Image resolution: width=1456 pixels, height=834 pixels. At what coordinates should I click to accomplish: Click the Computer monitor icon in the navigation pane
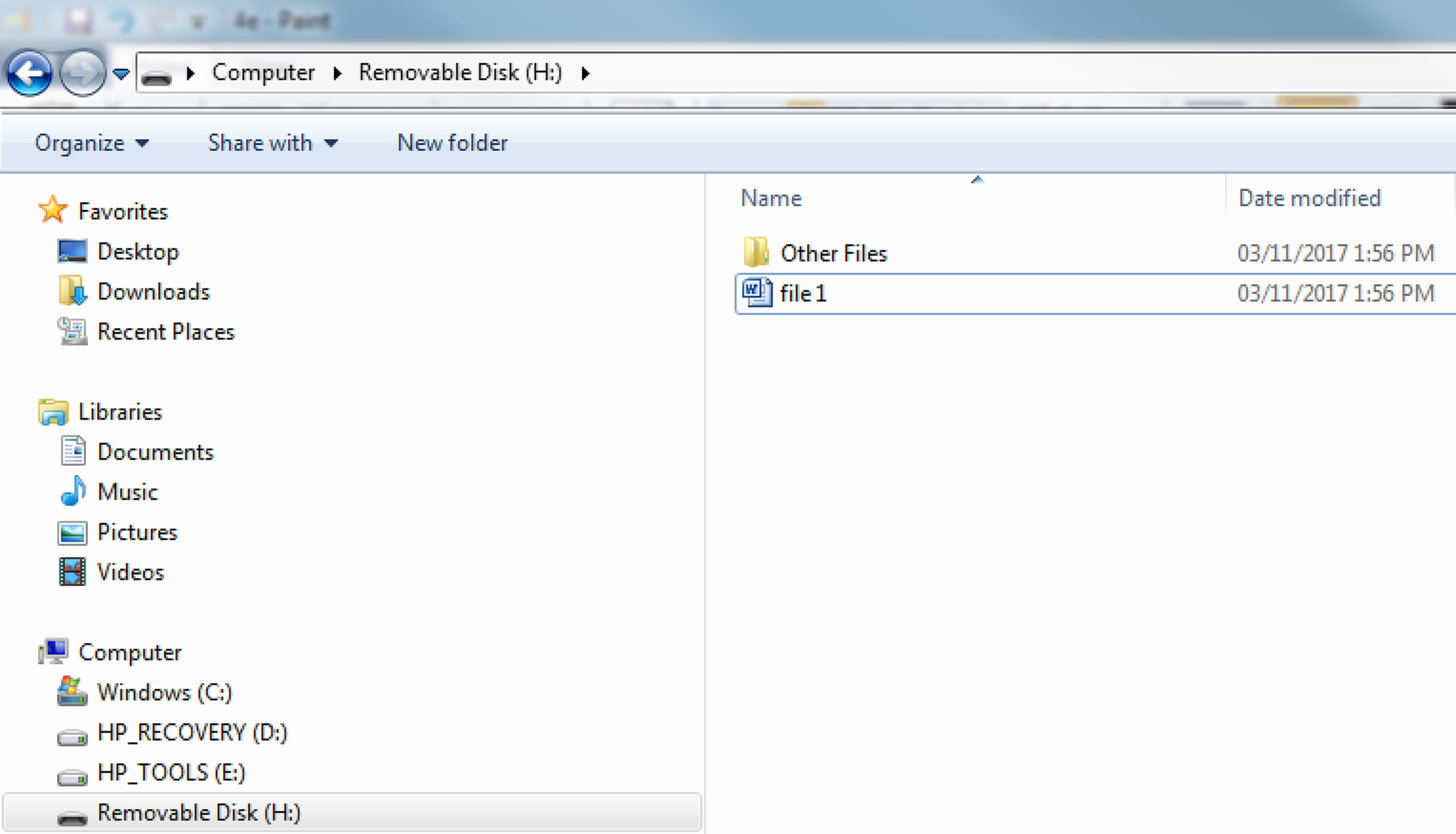click(53, 651)
